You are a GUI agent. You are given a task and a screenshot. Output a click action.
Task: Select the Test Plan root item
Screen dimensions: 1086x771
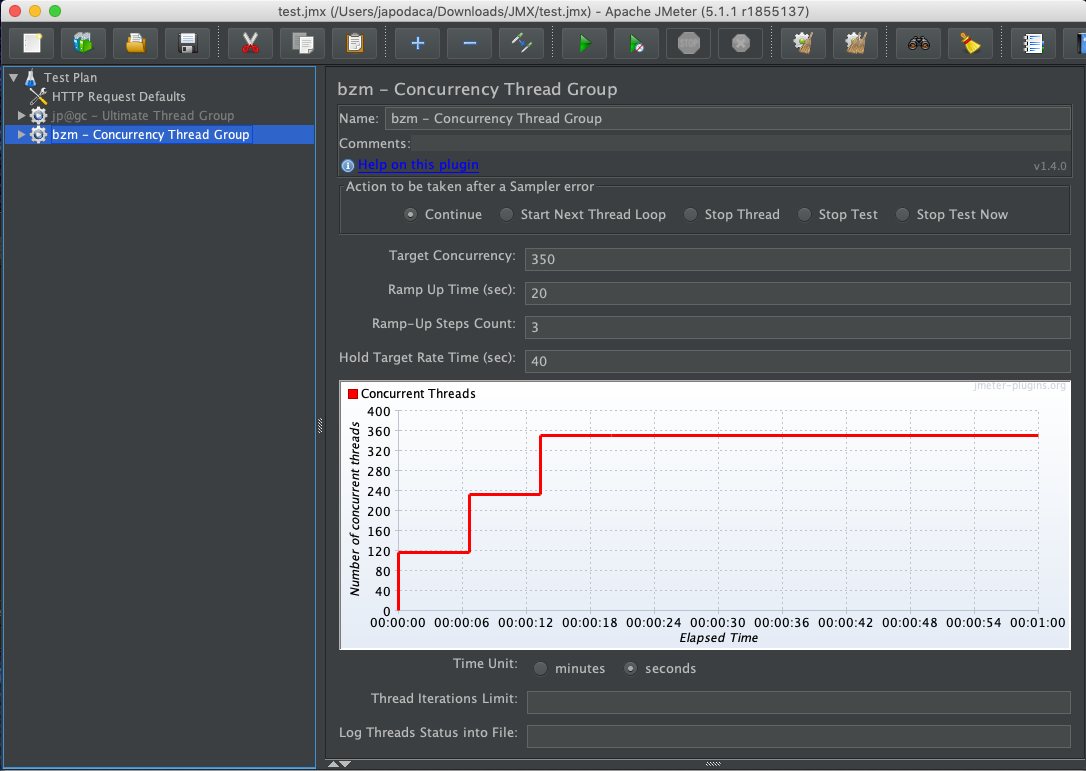[x=71, y=78]
